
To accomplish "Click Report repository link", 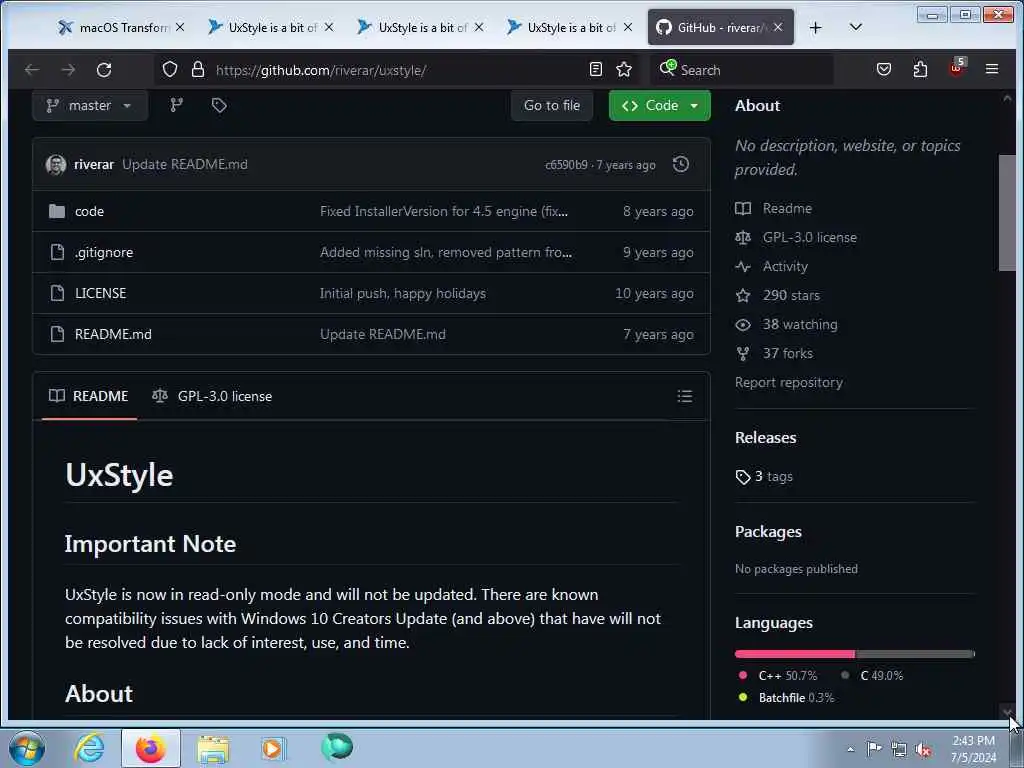I will 788,383.
